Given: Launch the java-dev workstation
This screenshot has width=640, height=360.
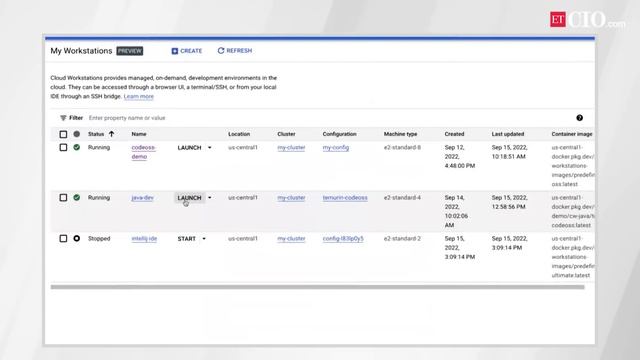Looking at the screenshot, I should point(189,198).
